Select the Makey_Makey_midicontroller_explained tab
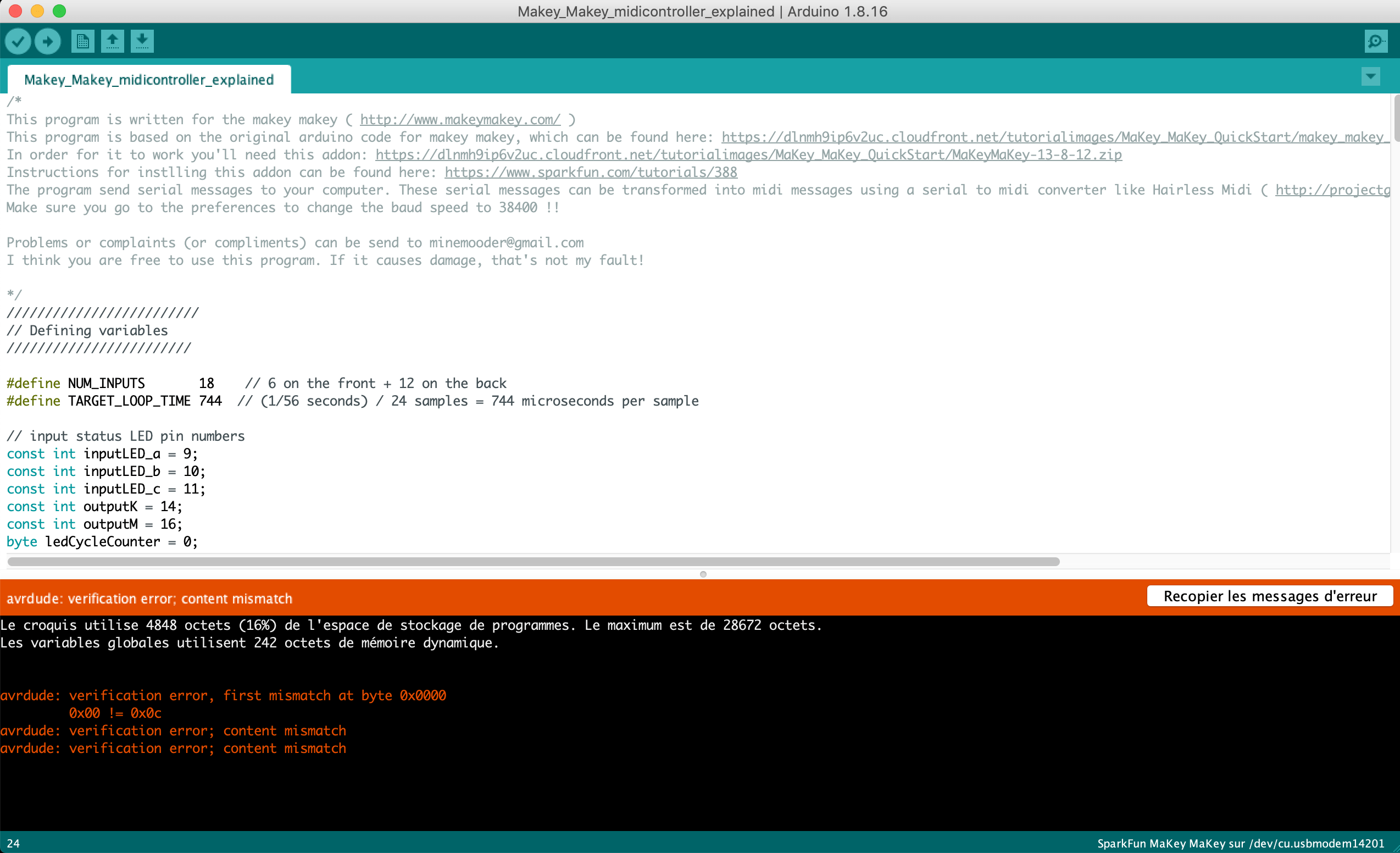The image size is (1400, 853). [149, 79]
